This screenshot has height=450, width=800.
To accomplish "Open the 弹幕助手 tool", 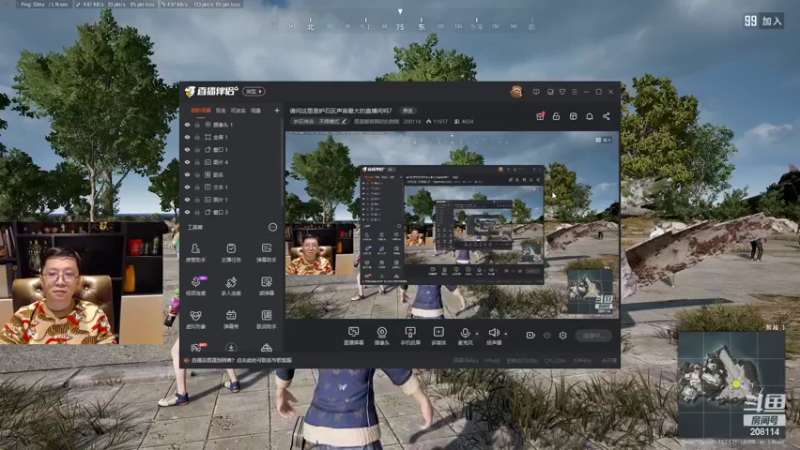I will coord(266,253).
